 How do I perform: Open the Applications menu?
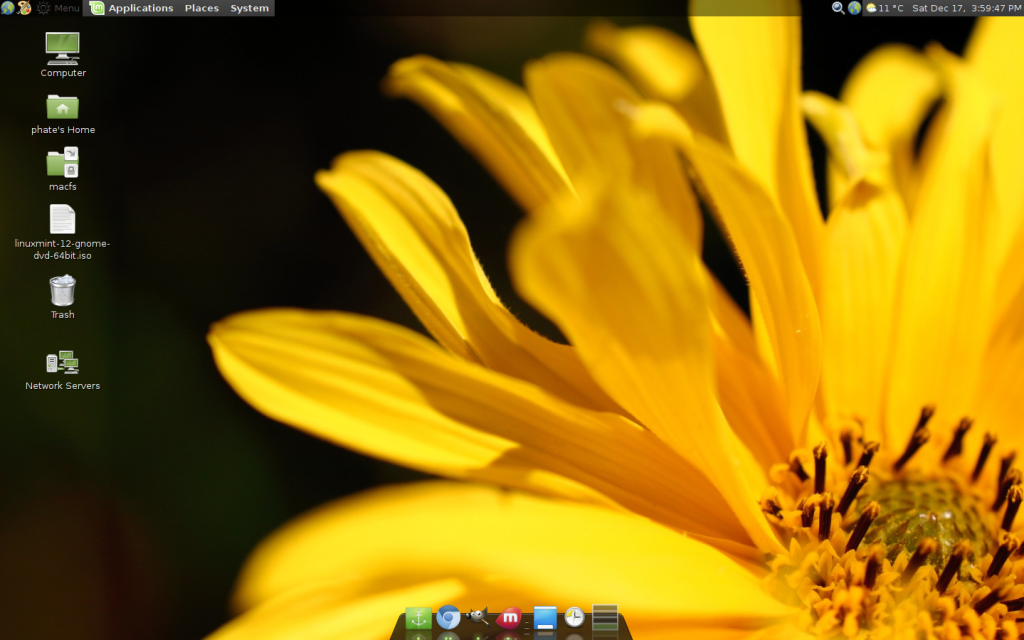(133, 8)
